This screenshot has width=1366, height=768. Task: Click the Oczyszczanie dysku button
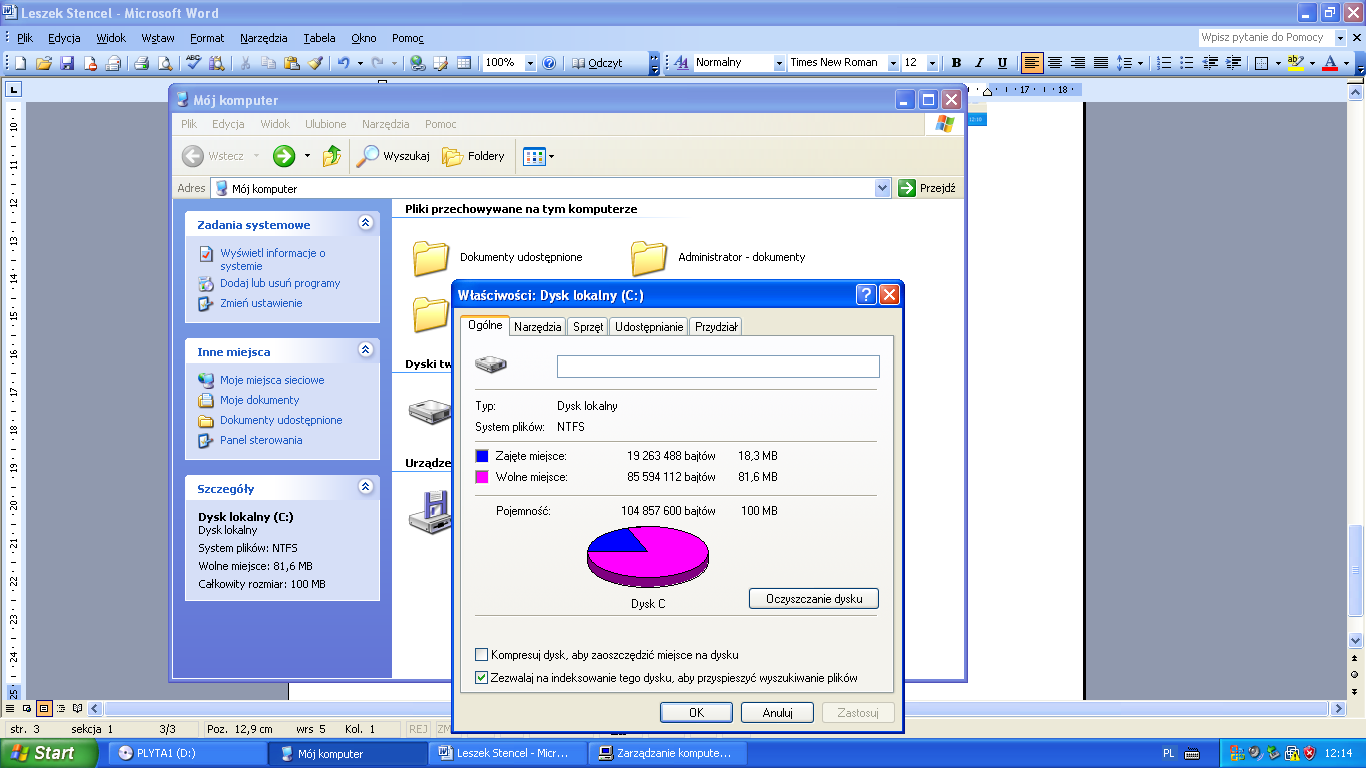pos(814,598)
